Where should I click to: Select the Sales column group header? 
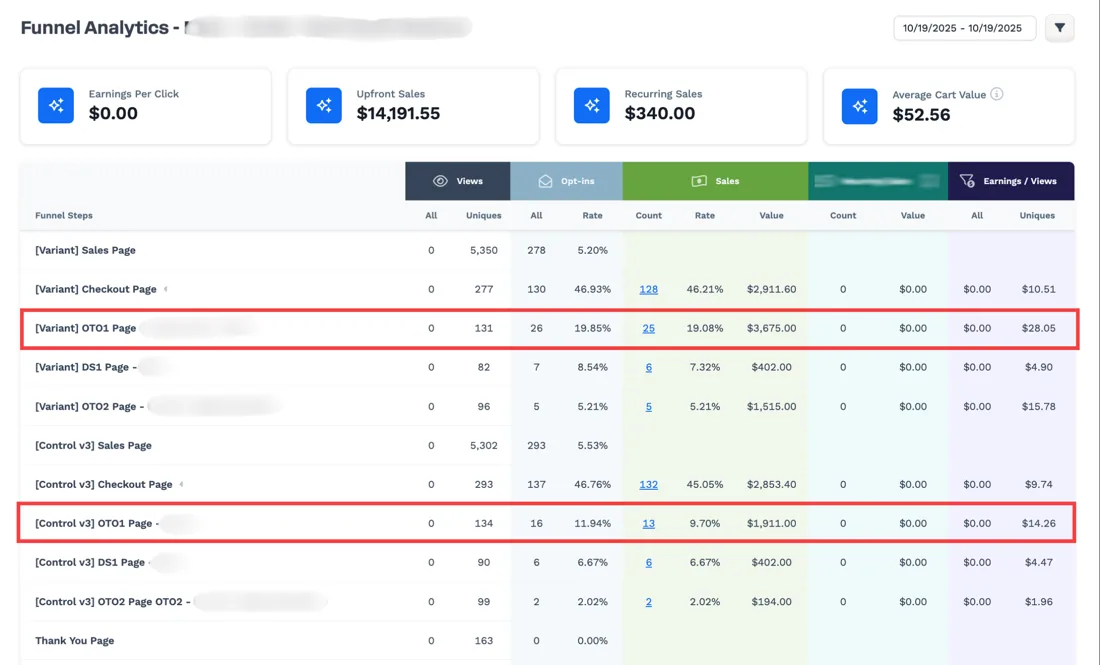pos(715,181)
